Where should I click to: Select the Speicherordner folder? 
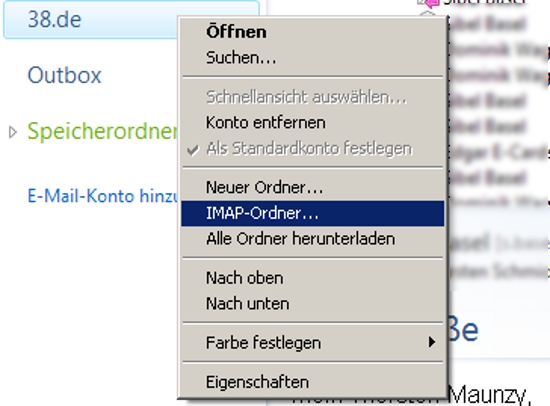point(102,132)
